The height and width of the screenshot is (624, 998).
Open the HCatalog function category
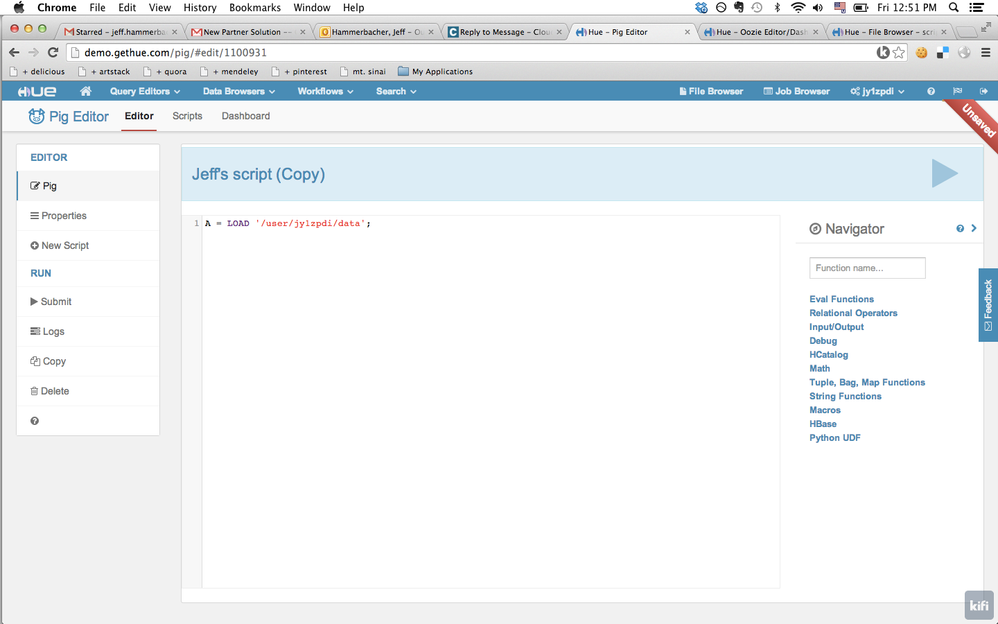828,355
